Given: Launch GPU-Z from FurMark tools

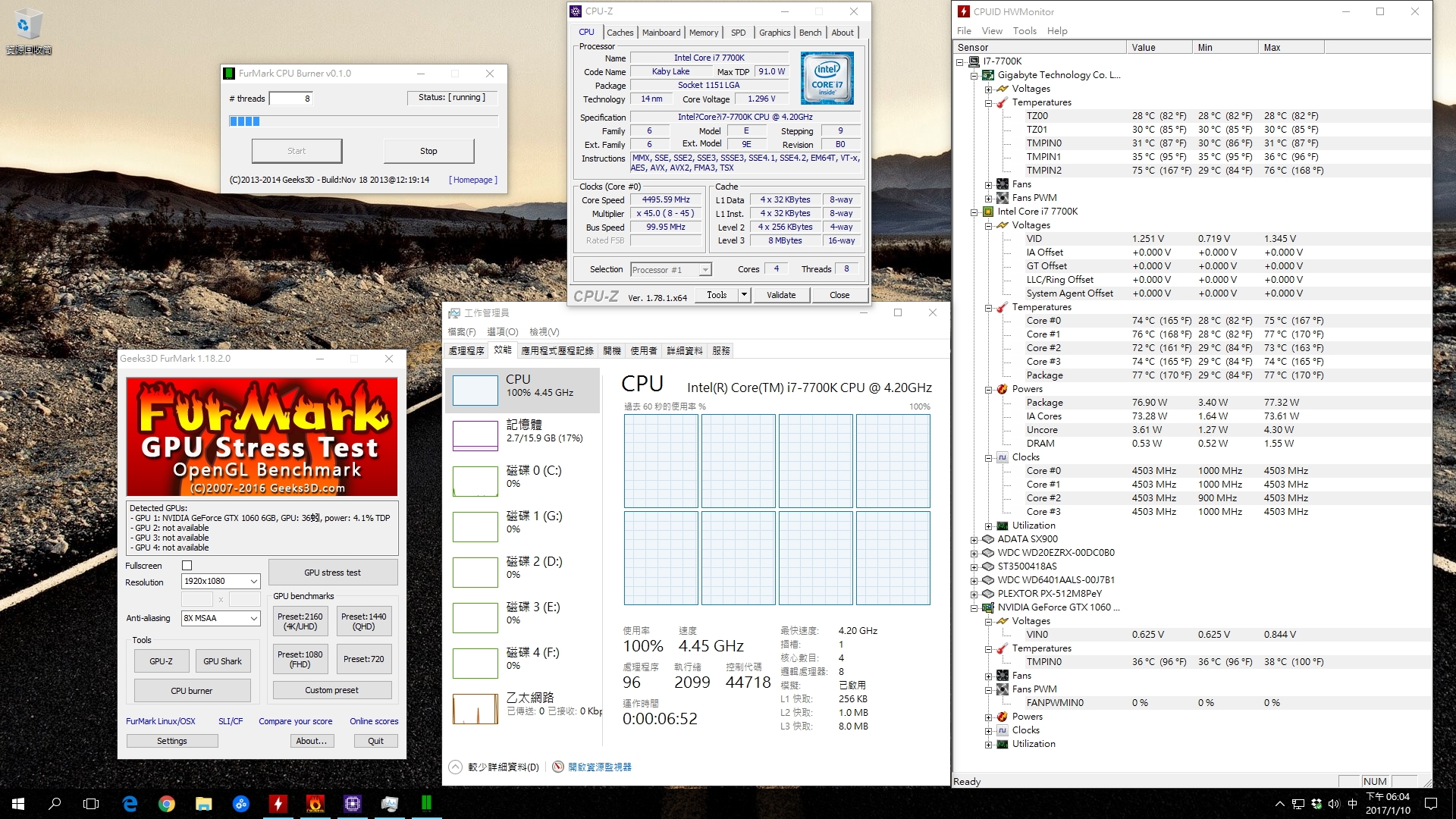Looking at the screenshot, I should coord(161,661).
